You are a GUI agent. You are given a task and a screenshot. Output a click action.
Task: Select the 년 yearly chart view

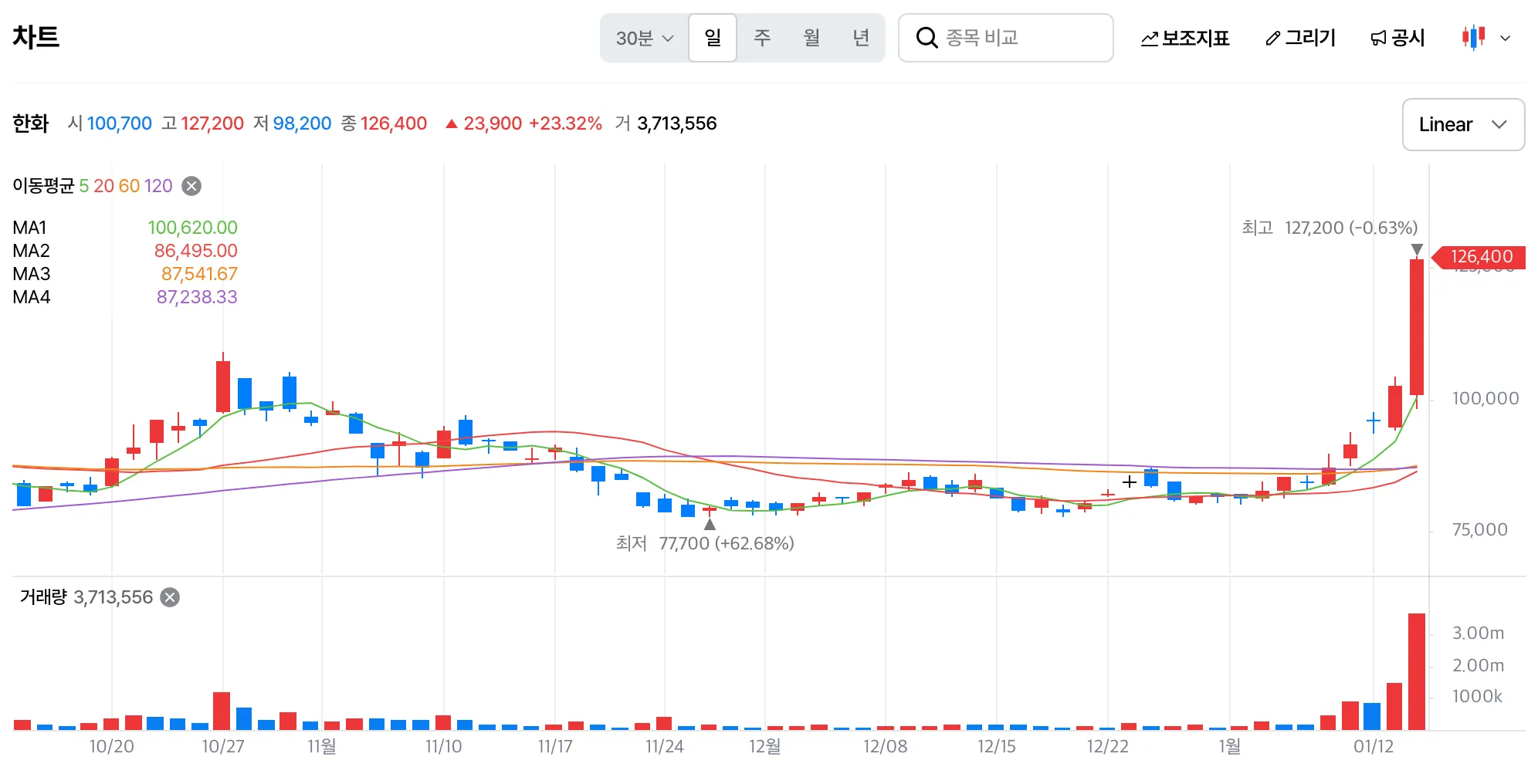point(862,38)
